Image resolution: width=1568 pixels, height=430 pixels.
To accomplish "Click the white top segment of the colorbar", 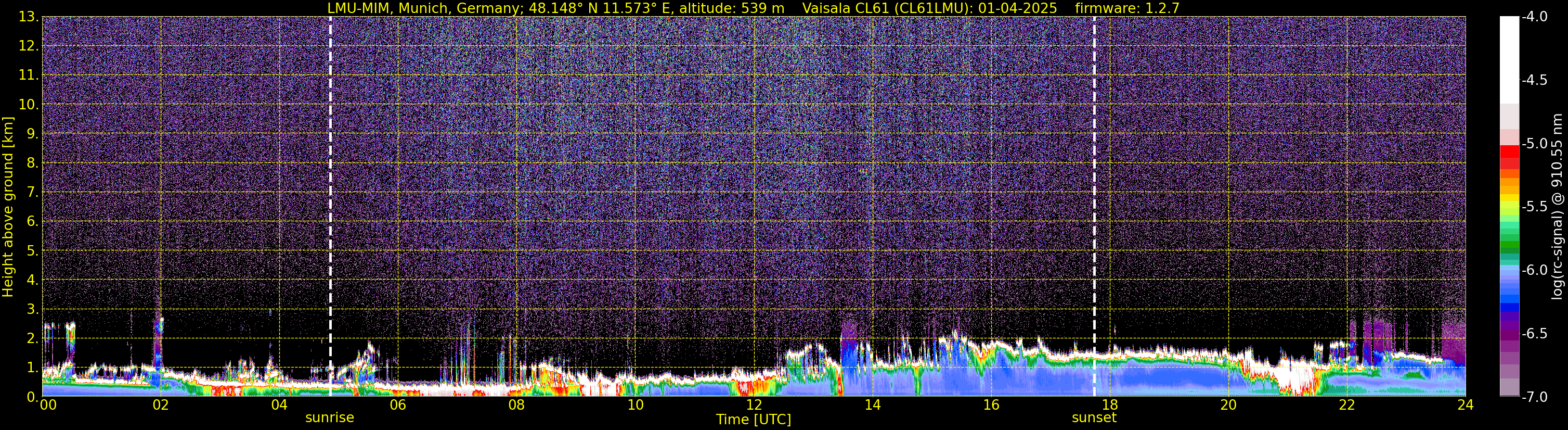I will 1509,60.
